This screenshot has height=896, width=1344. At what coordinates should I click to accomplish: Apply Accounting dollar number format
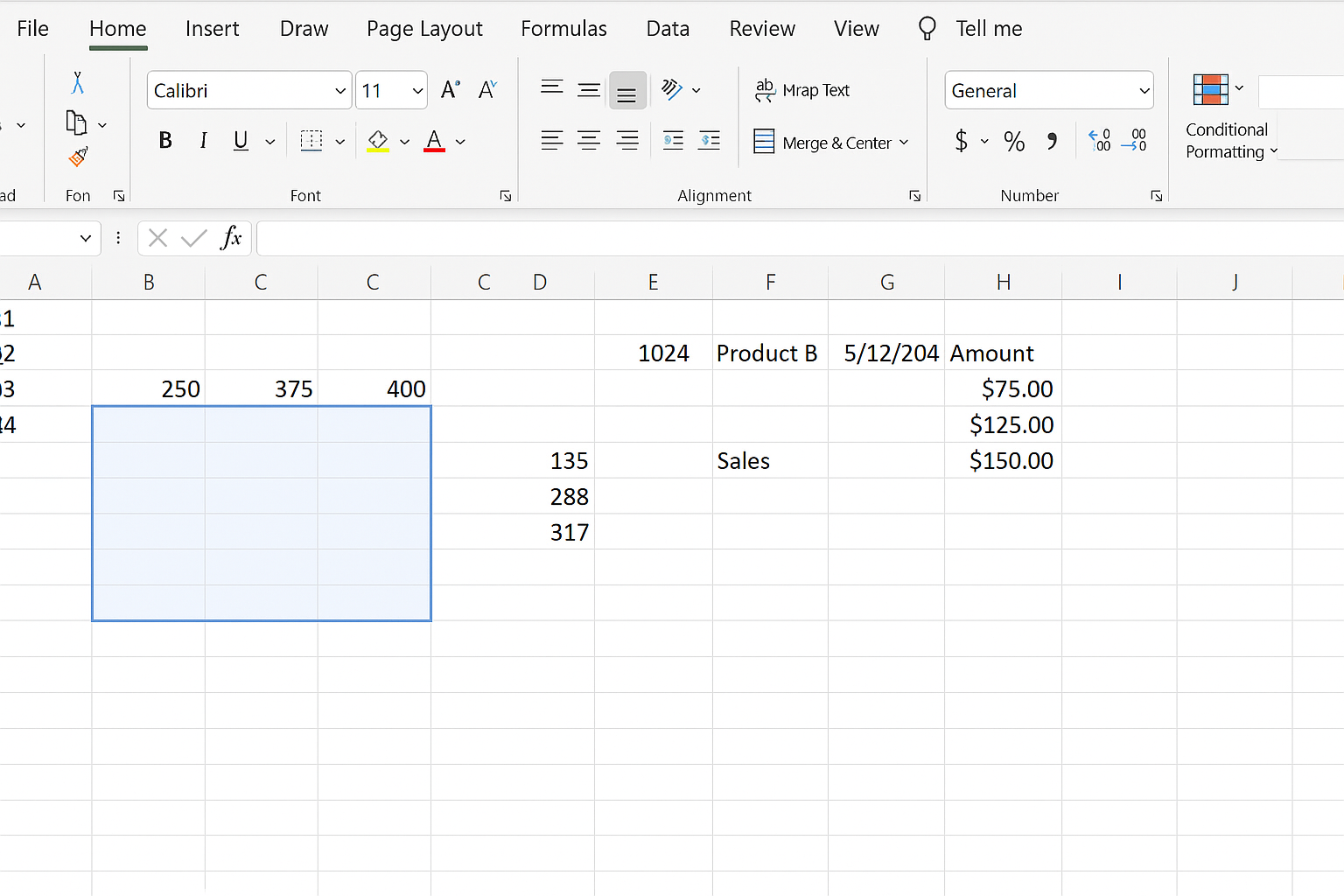[962, 141]
